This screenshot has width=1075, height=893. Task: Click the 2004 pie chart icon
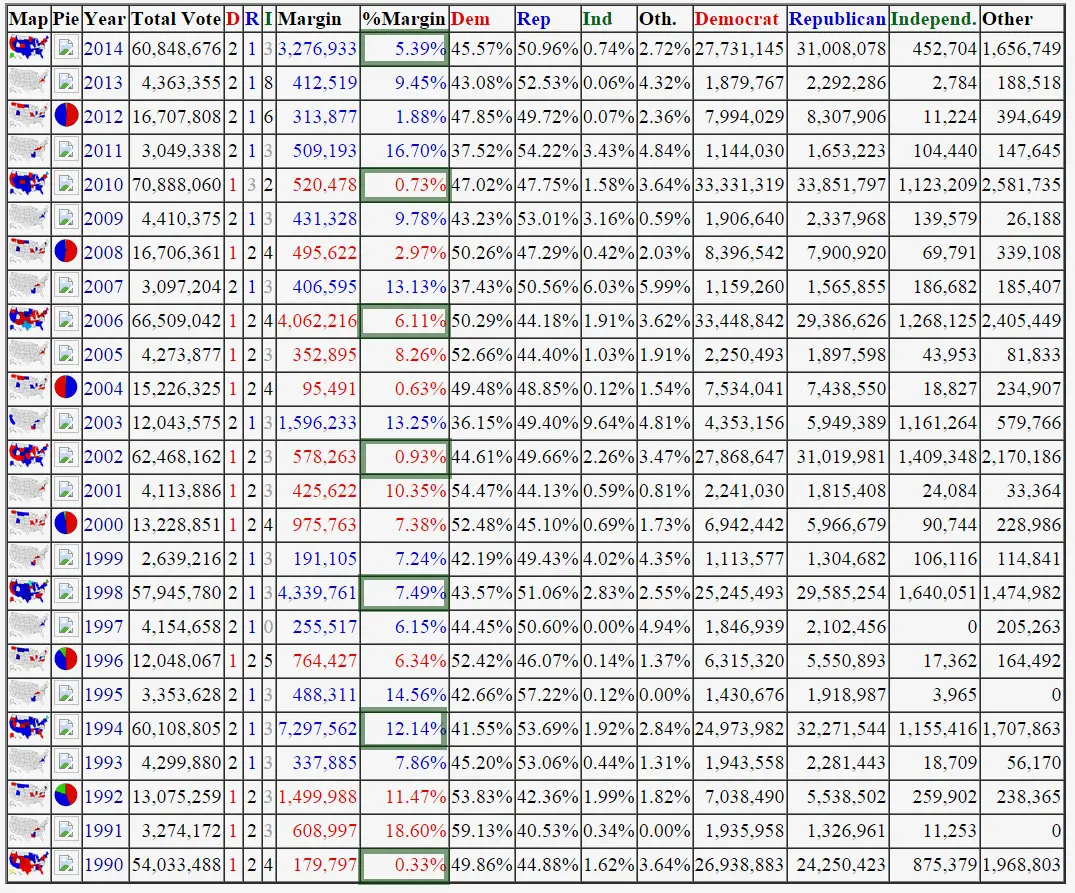click(x=67, y=389)
